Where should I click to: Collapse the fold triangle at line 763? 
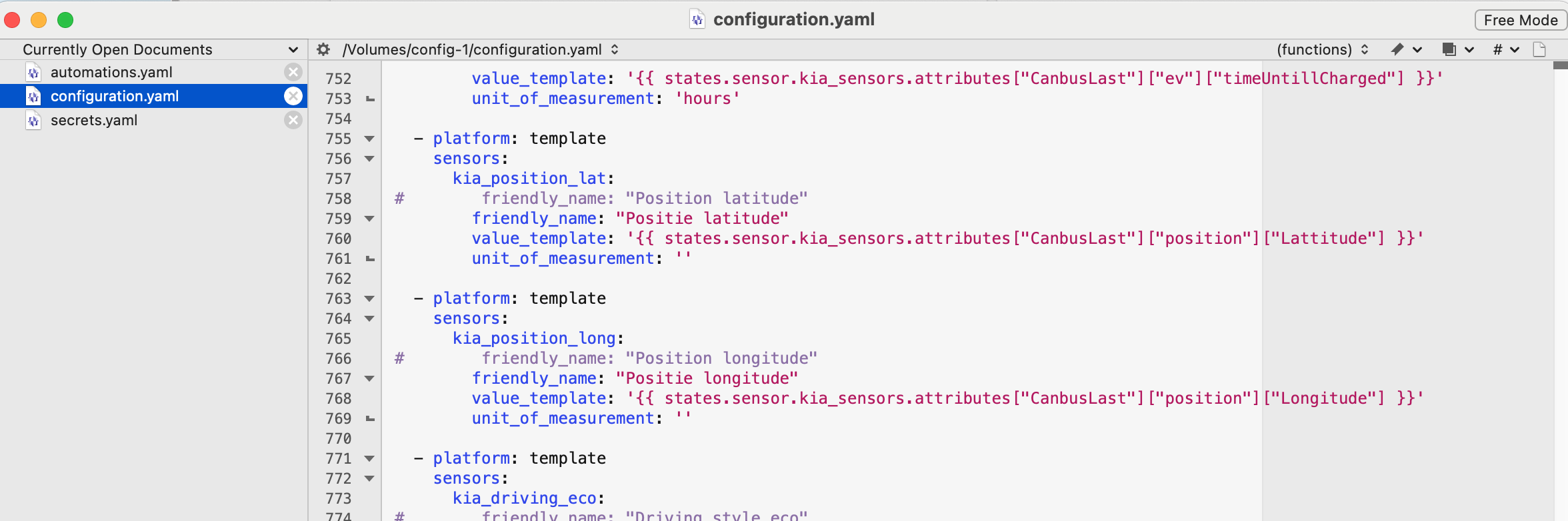(369, 298)
